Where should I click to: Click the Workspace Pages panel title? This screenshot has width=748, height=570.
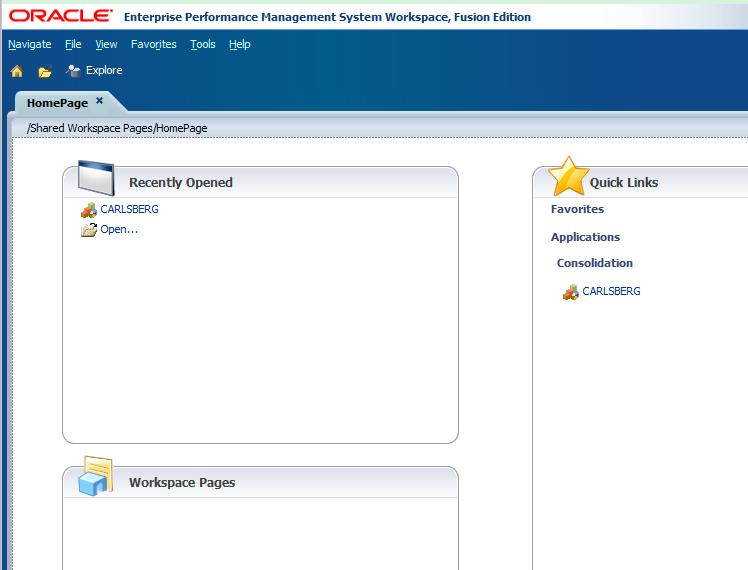tap(182, 483)
